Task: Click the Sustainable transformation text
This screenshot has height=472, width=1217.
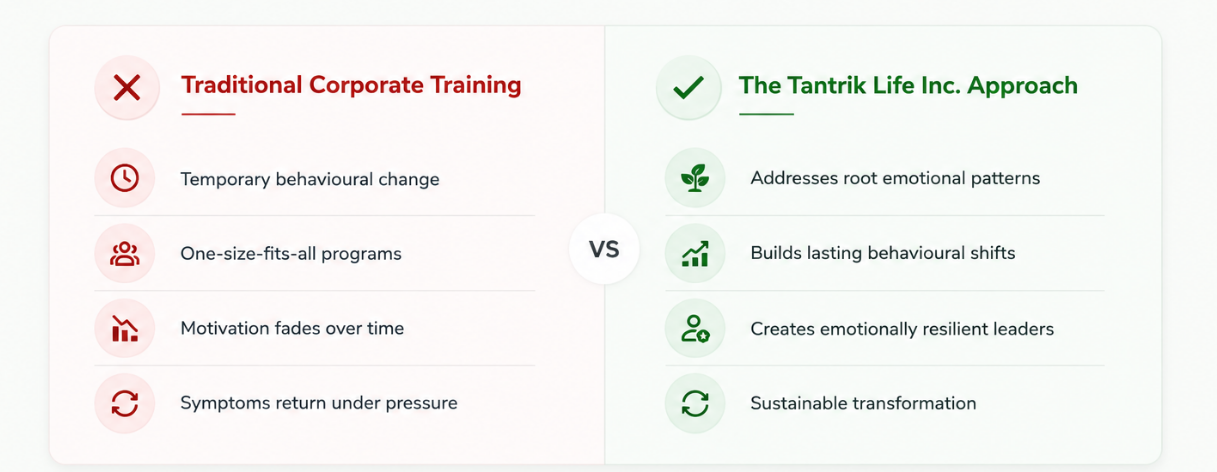Action: (863, 403)
